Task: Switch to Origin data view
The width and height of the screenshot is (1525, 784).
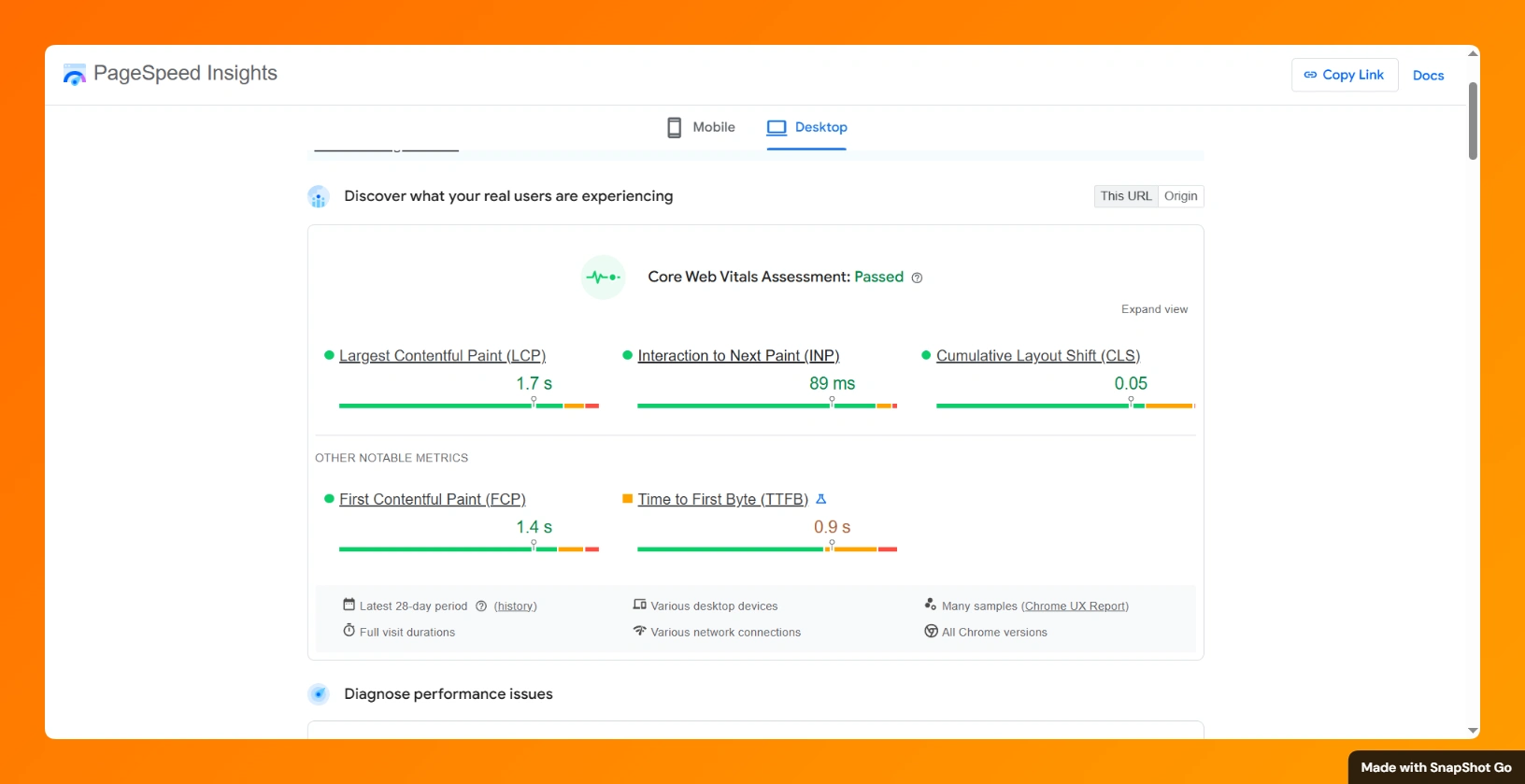Action: pyautogui.click(x=1180, y=196)
